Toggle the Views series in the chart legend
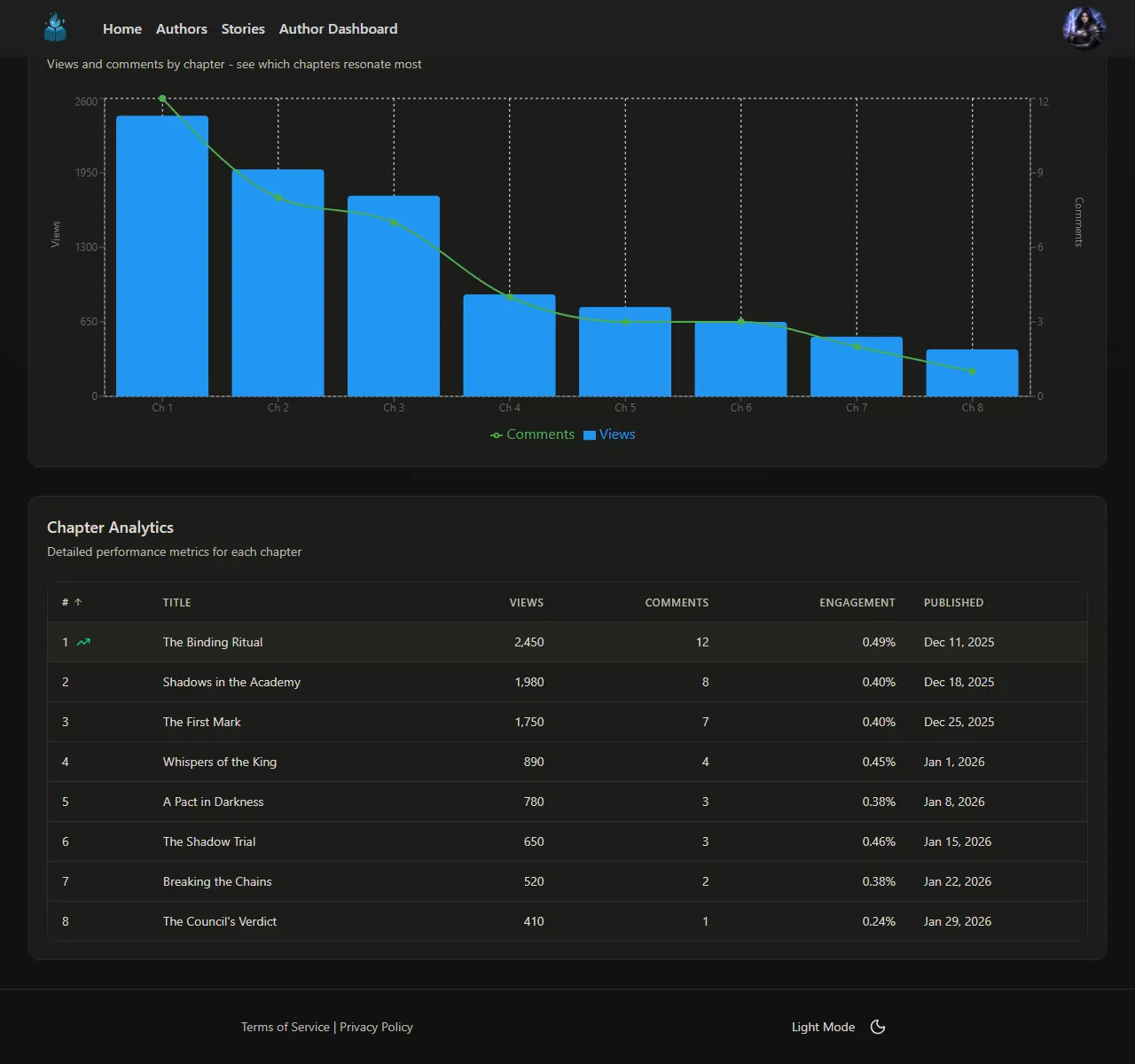1135x1064 pixels. pyautogui.click(x=617, y=434)
